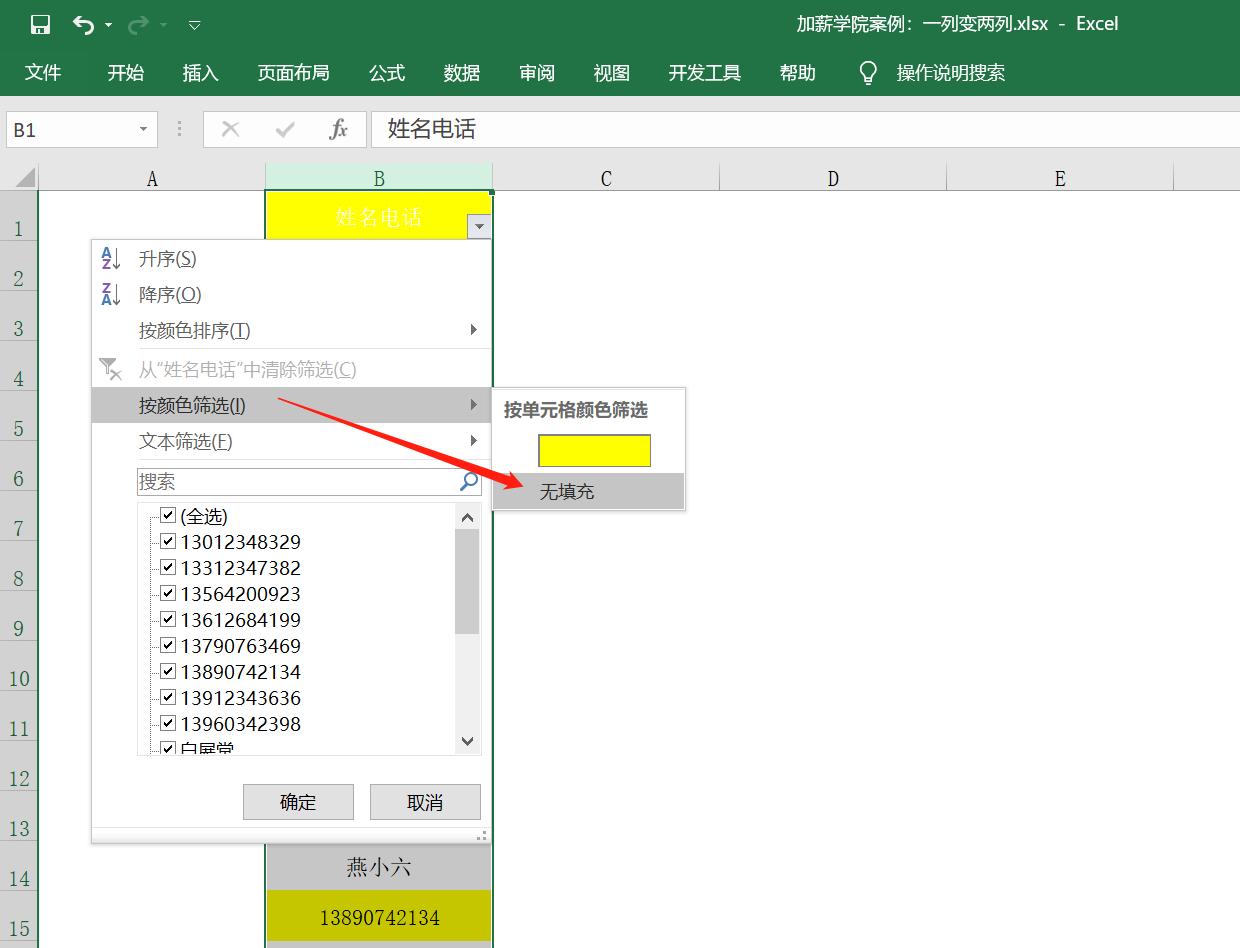Click the search magnifier icon in filter box

point(466,482)
